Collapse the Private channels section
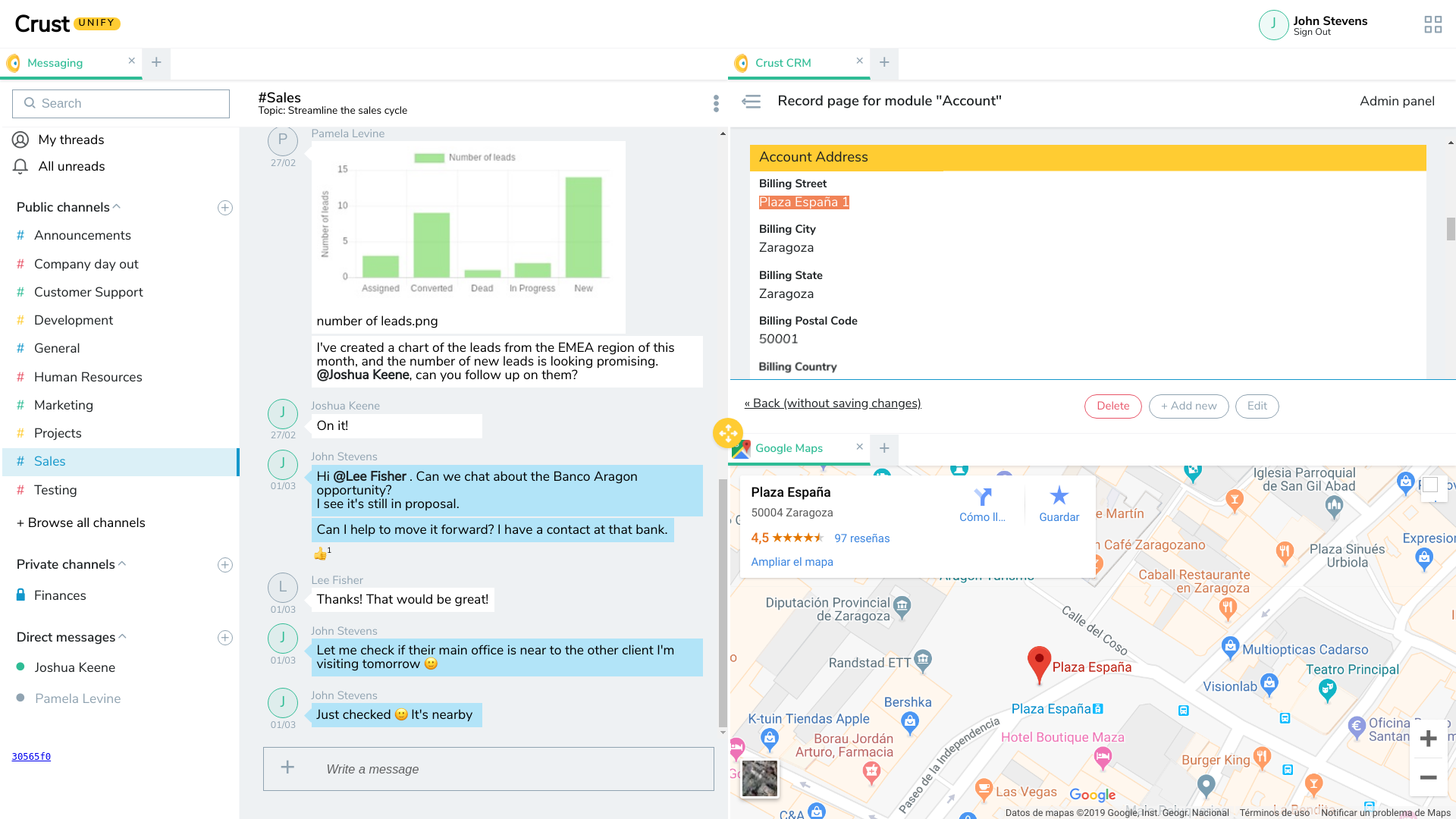Screen dimensions: 1456x819 click(x=122, y=564)
